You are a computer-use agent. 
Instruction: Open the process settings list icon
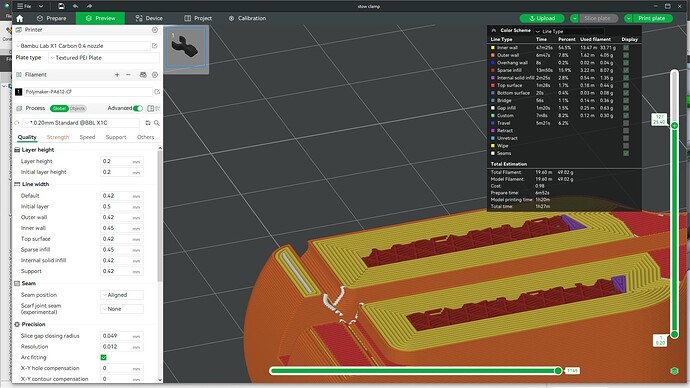click(158, 108)
